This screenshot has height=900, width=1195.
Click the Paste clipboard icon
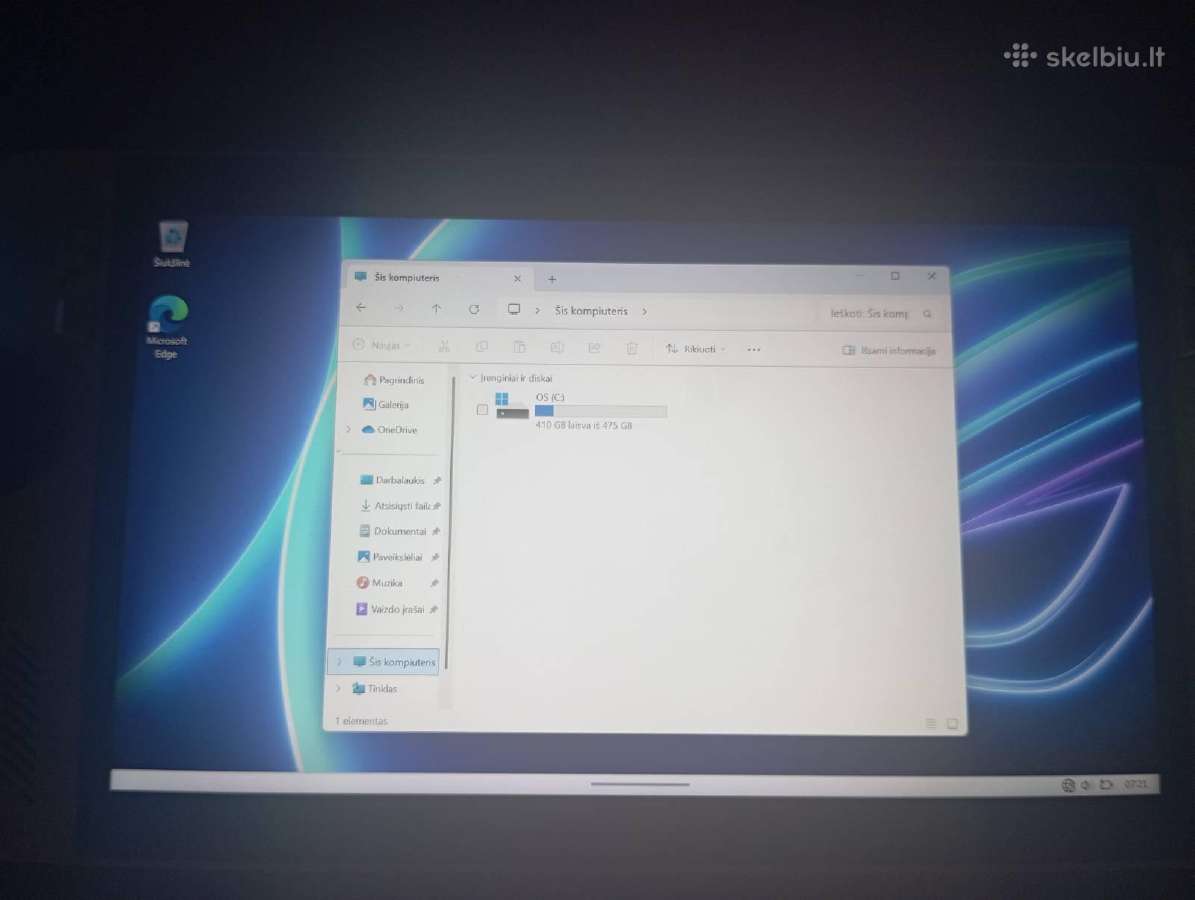pos(519,348)
